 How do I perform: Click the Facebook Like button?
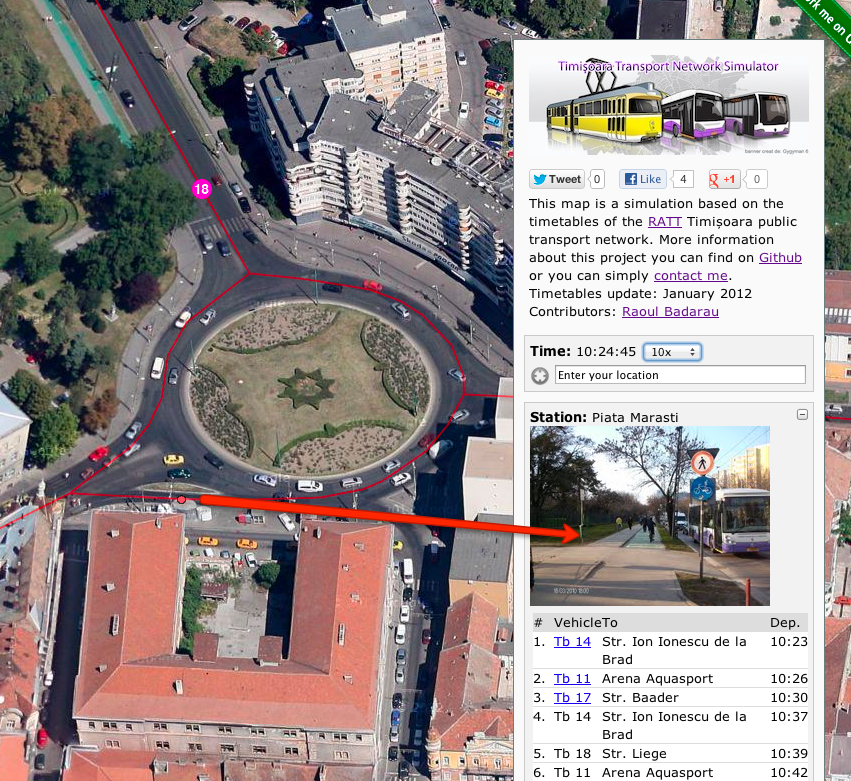click(643, 180)
